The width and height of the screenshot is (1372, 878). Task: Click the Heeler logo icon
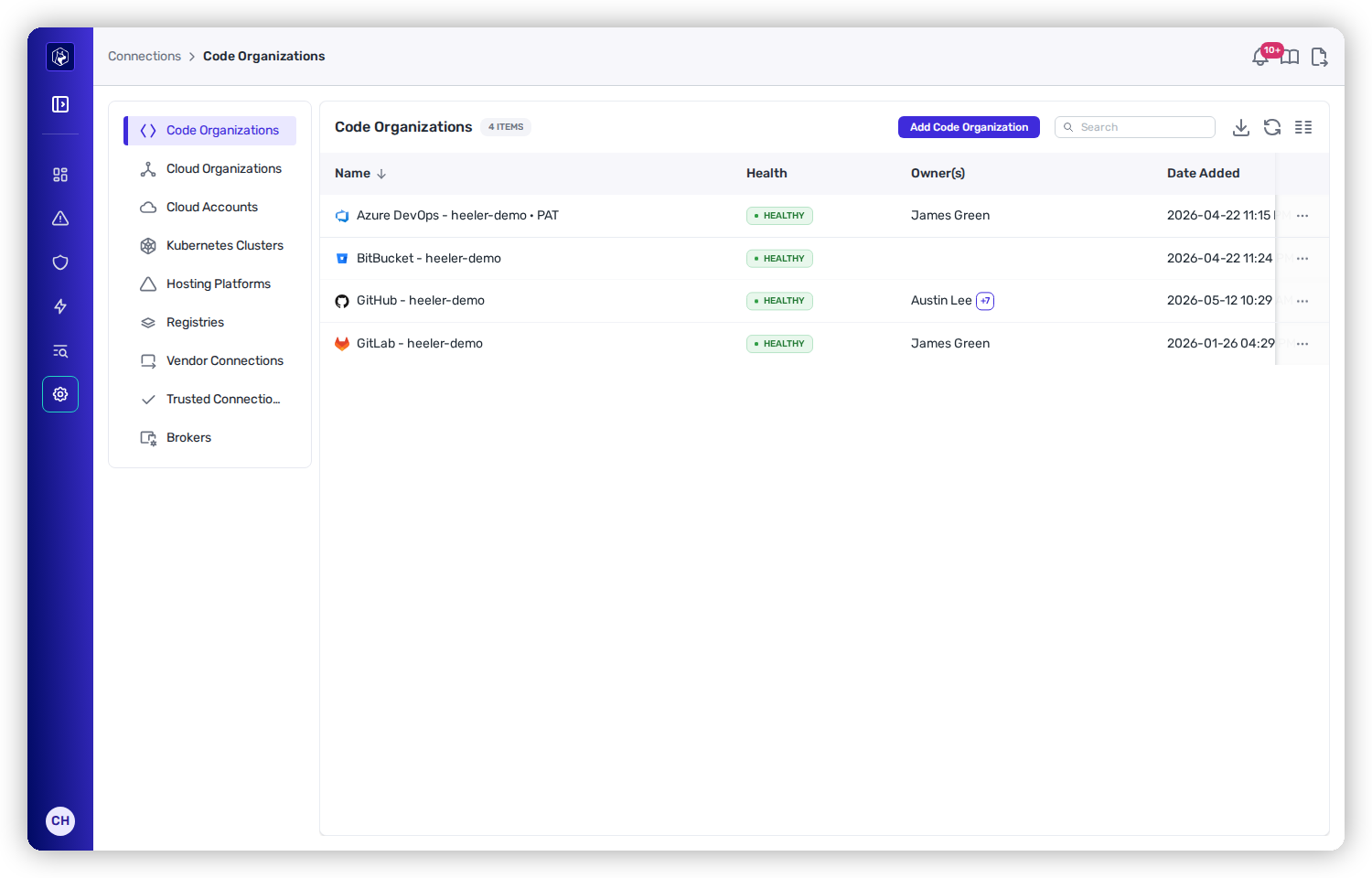(x=60, y=57)
